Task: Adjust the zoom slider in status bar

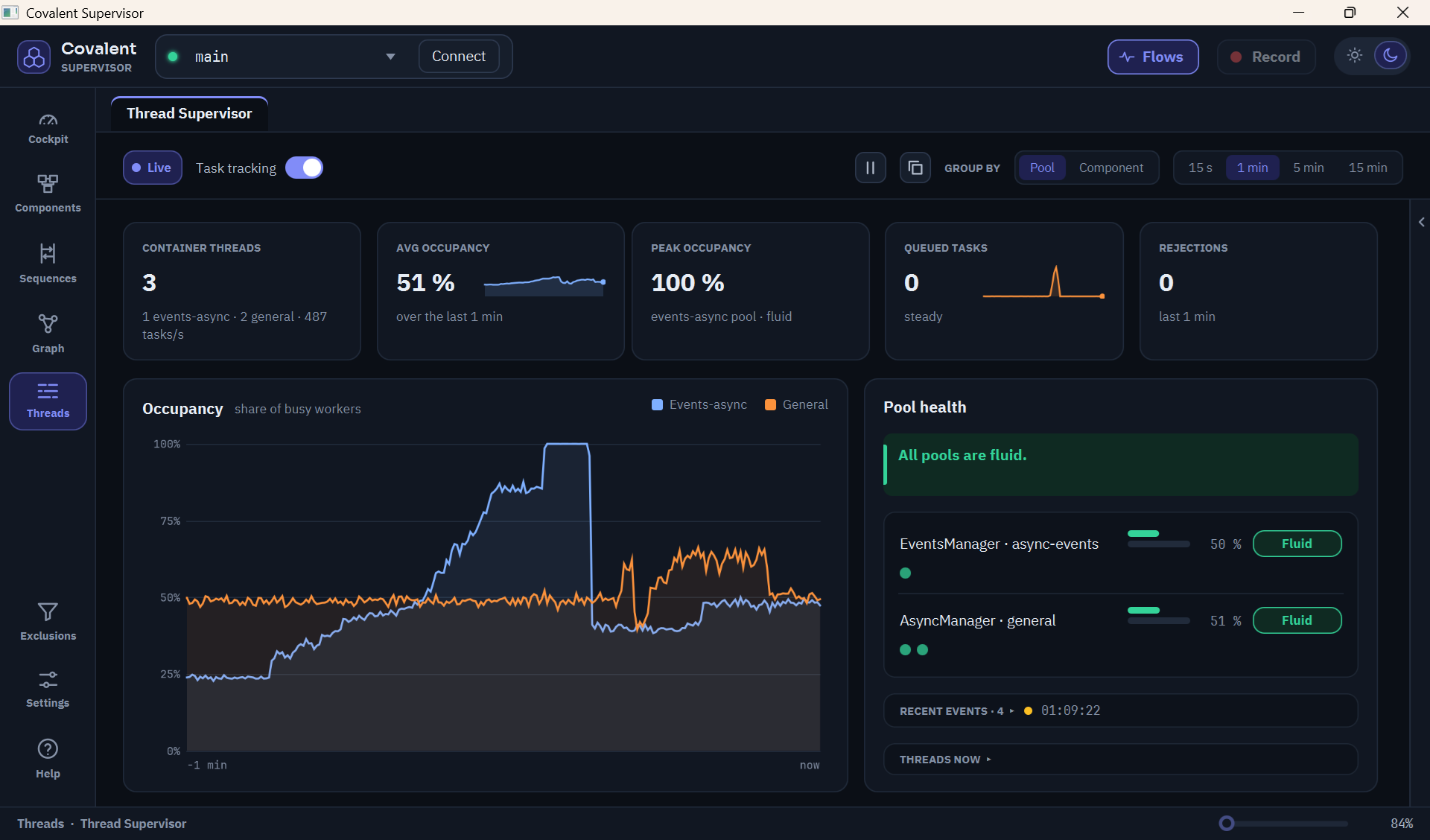Action: point(1283,823)
